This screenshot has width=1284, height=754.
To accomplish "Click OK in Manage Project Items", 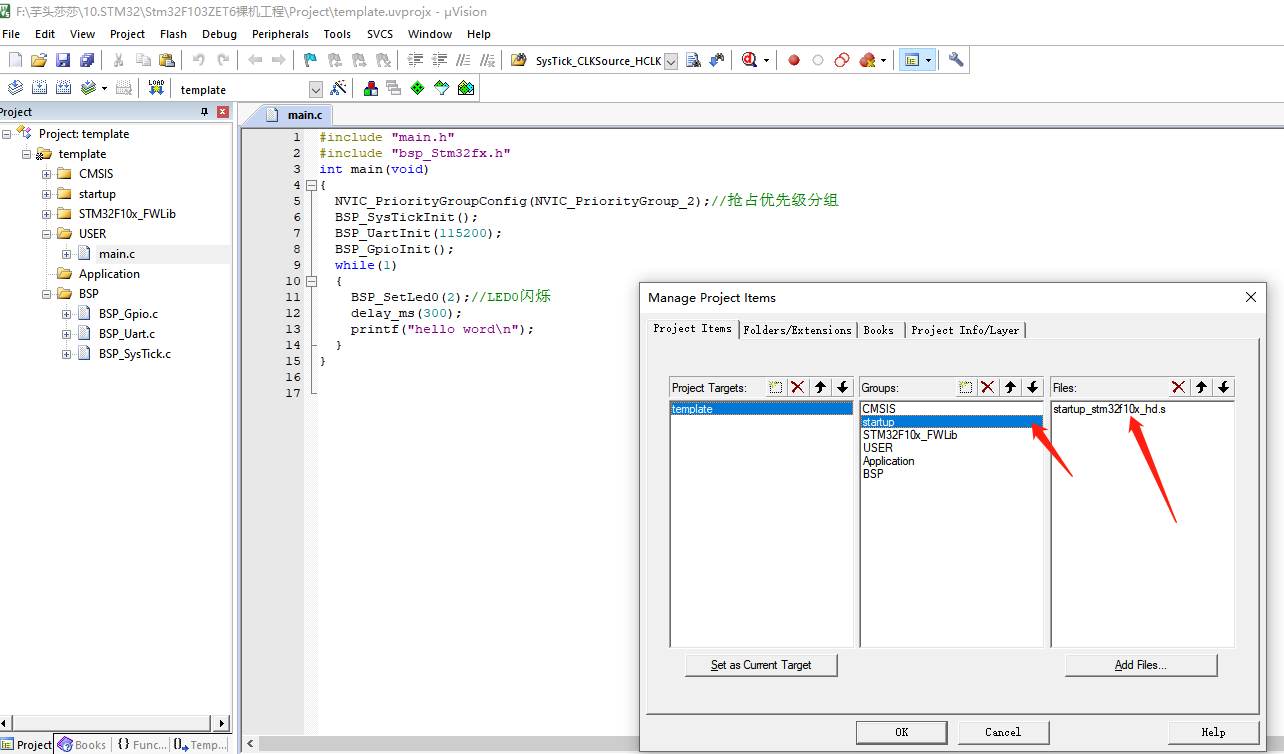I will point(901,732).
